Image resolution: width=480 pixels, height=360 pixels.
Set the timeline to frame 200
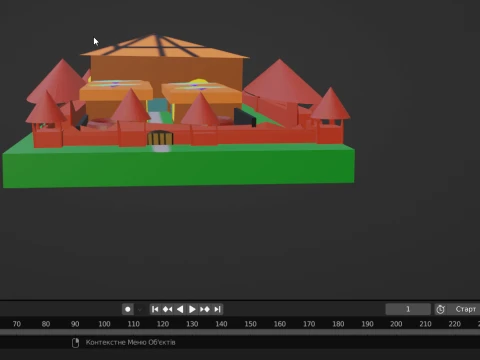click(x=396, y=324)
